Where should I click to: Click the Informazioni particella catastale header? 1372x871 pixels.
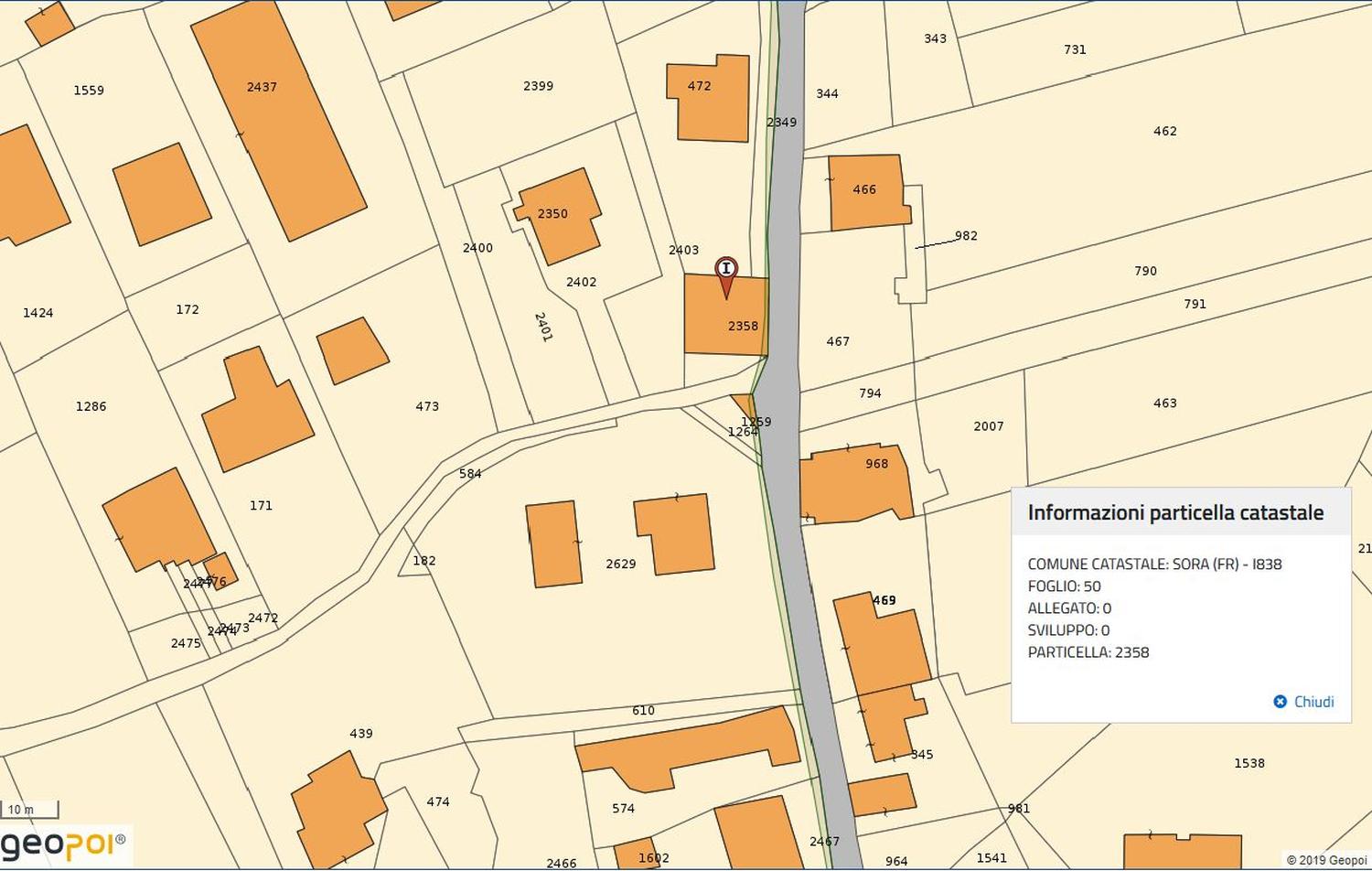(1175, 512)
